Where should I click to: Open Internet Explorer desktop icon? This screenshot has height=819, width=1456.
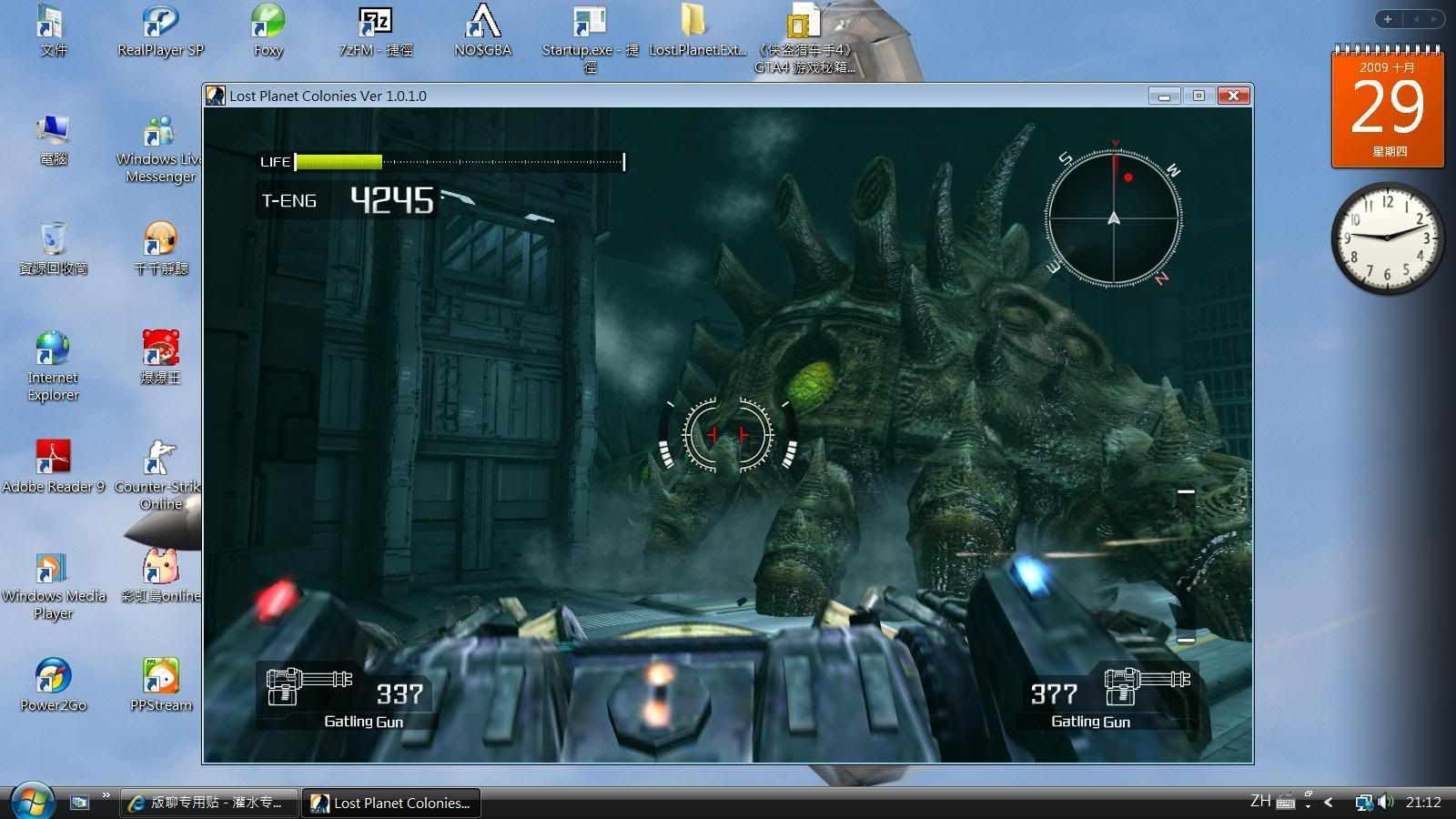point(53,366)
